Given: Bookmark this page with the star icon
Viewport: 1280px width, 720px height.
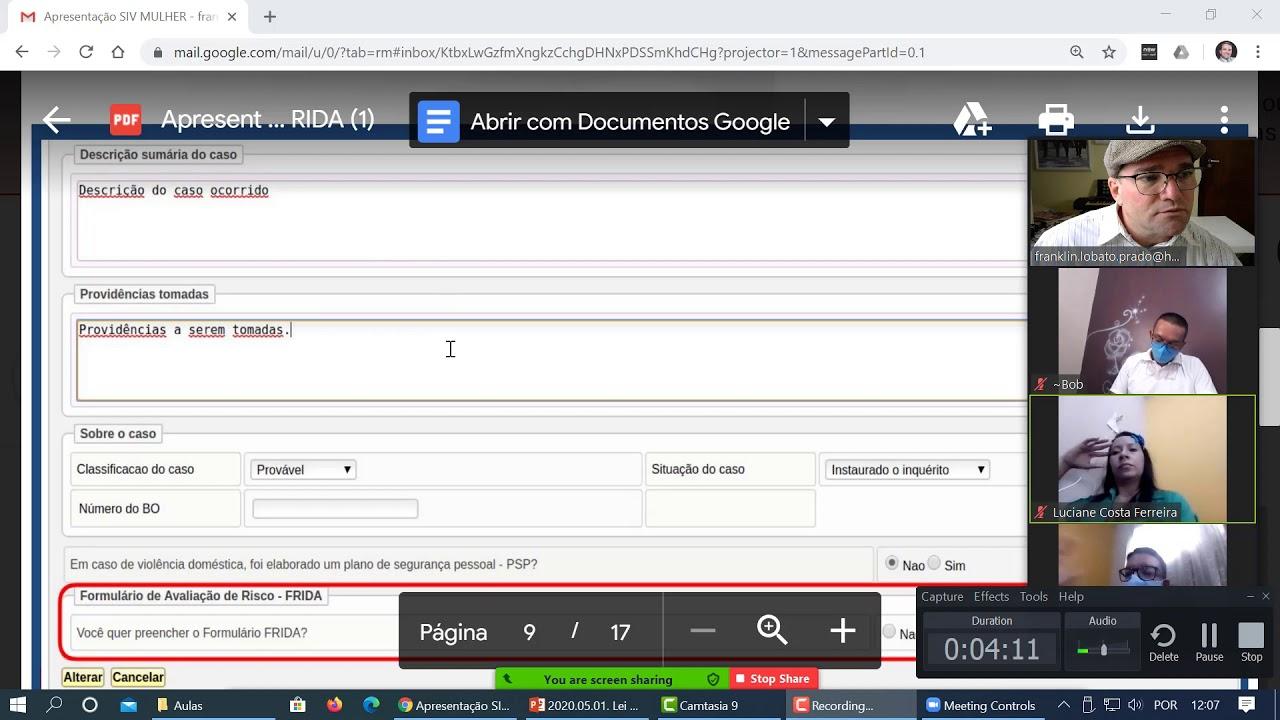Looking at the screenshot, I should [1109, 52].
